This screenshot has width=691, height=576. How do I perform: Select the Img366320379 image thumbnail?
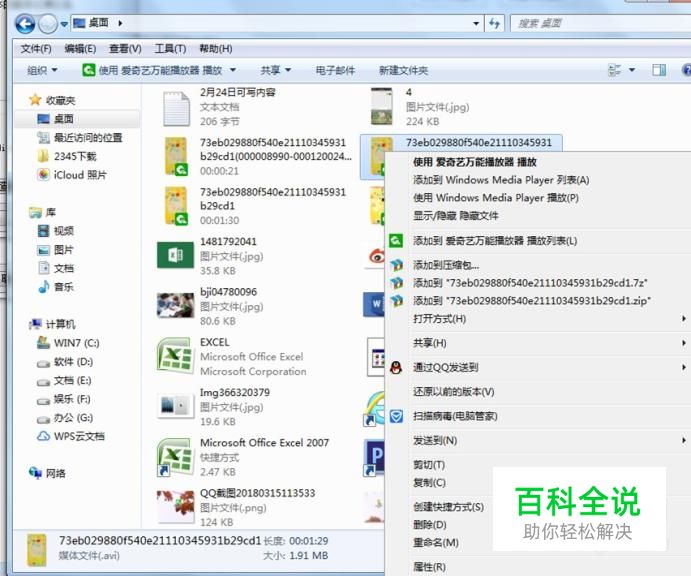pos(175,405)
